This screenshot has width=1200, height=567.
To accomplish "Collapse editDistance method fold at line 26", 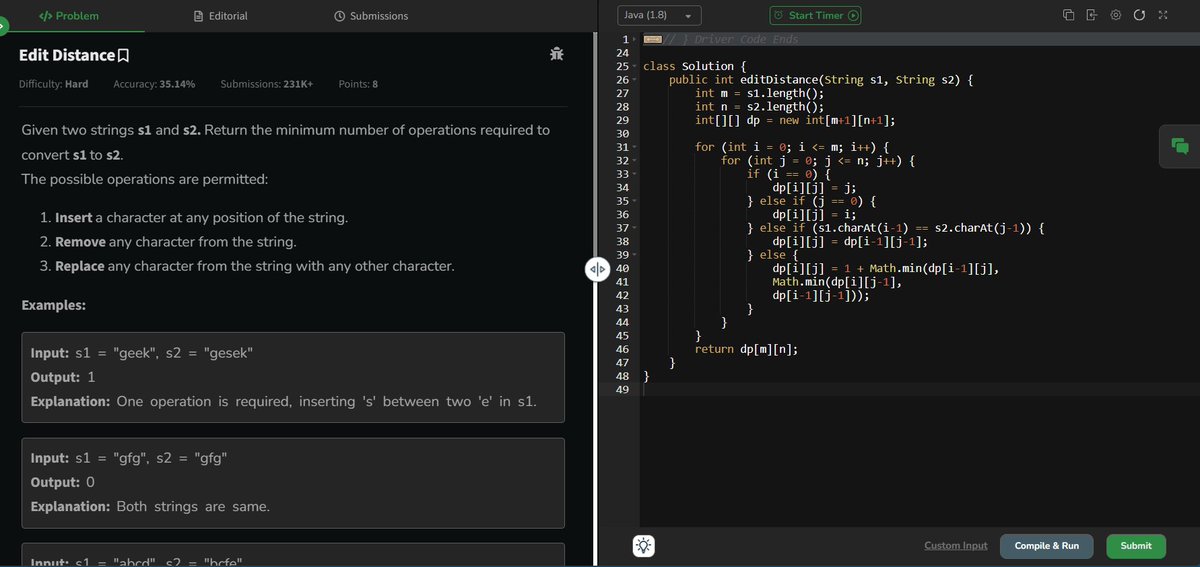I will click(x=636, y=79).
